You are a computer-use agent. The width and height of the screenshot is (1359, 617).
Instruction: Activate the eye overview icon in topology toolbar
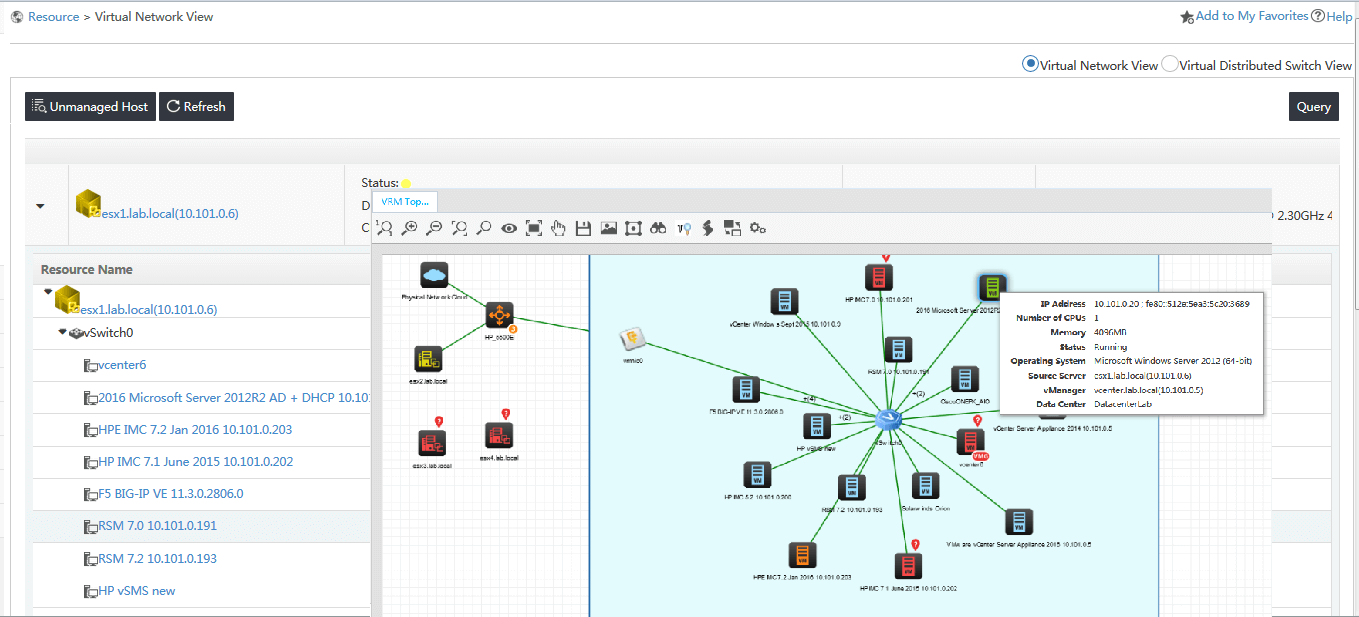pos(509,228)
